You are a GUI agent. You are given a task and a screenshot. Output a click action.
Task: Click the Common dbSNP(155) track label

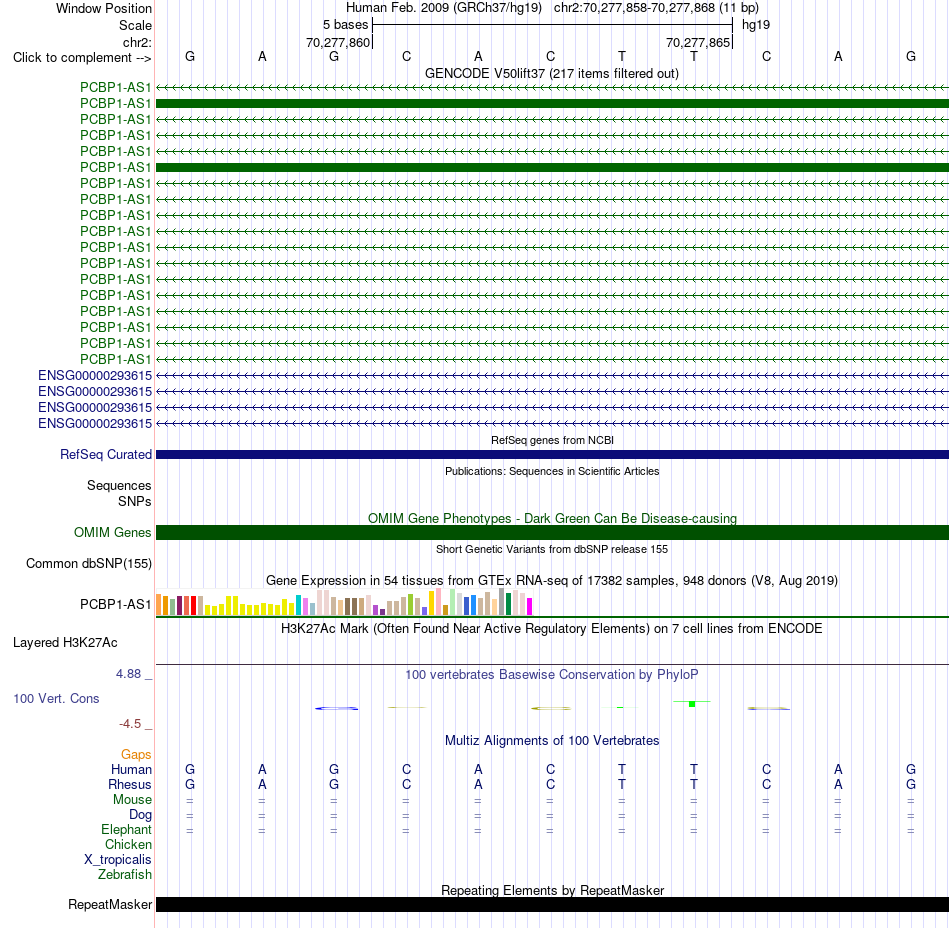[x=88, y=563]
